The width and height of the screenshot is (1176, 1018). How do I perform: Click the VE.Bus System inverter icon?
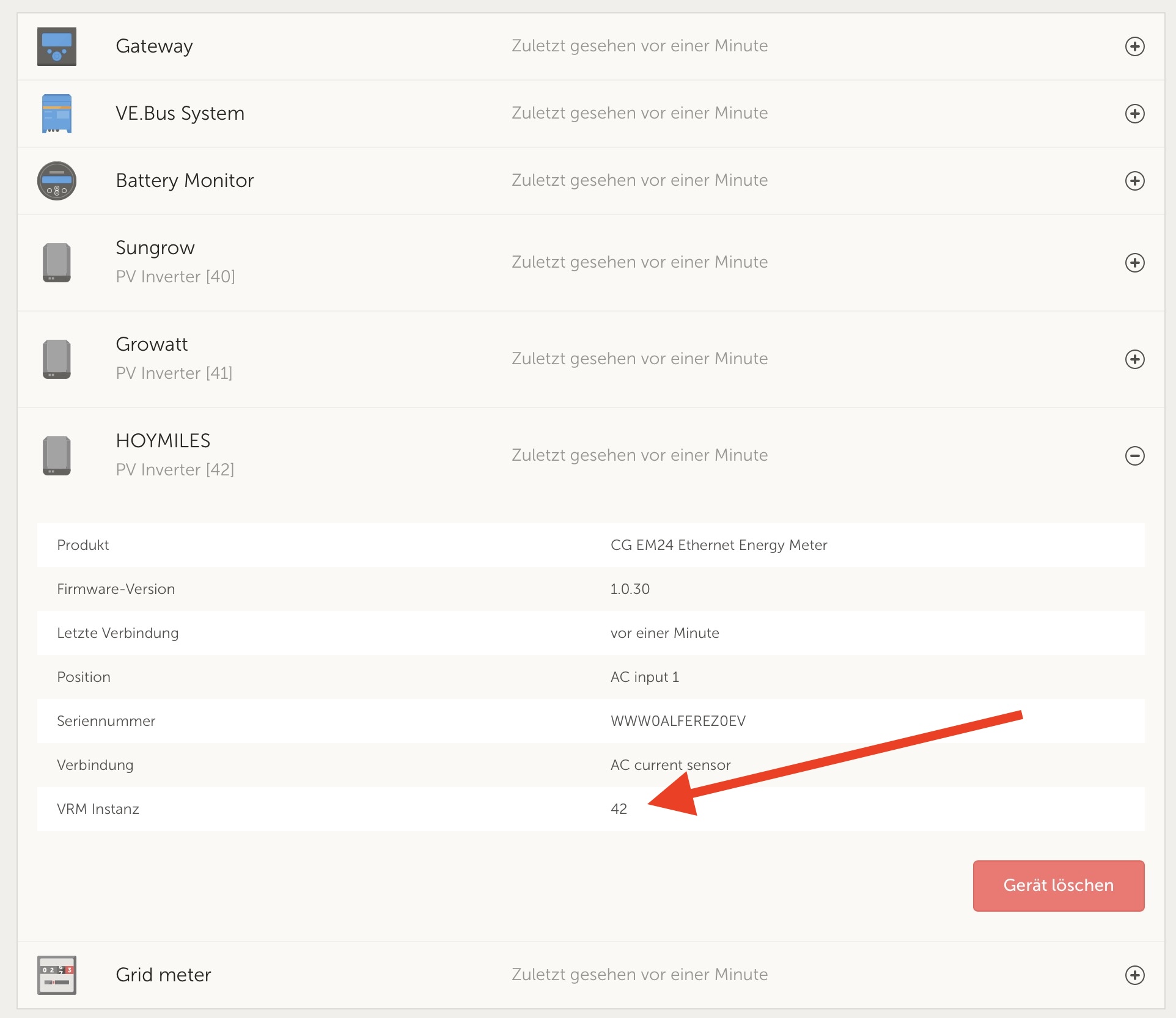pos(56,114)
